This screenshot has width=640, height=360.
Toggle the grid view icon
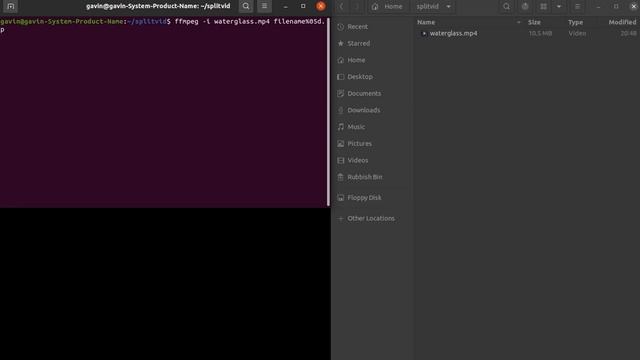pos(543,7)
